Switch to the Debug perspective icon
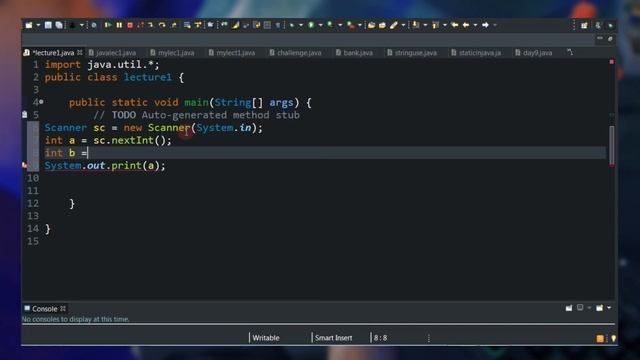 point(611,25)
